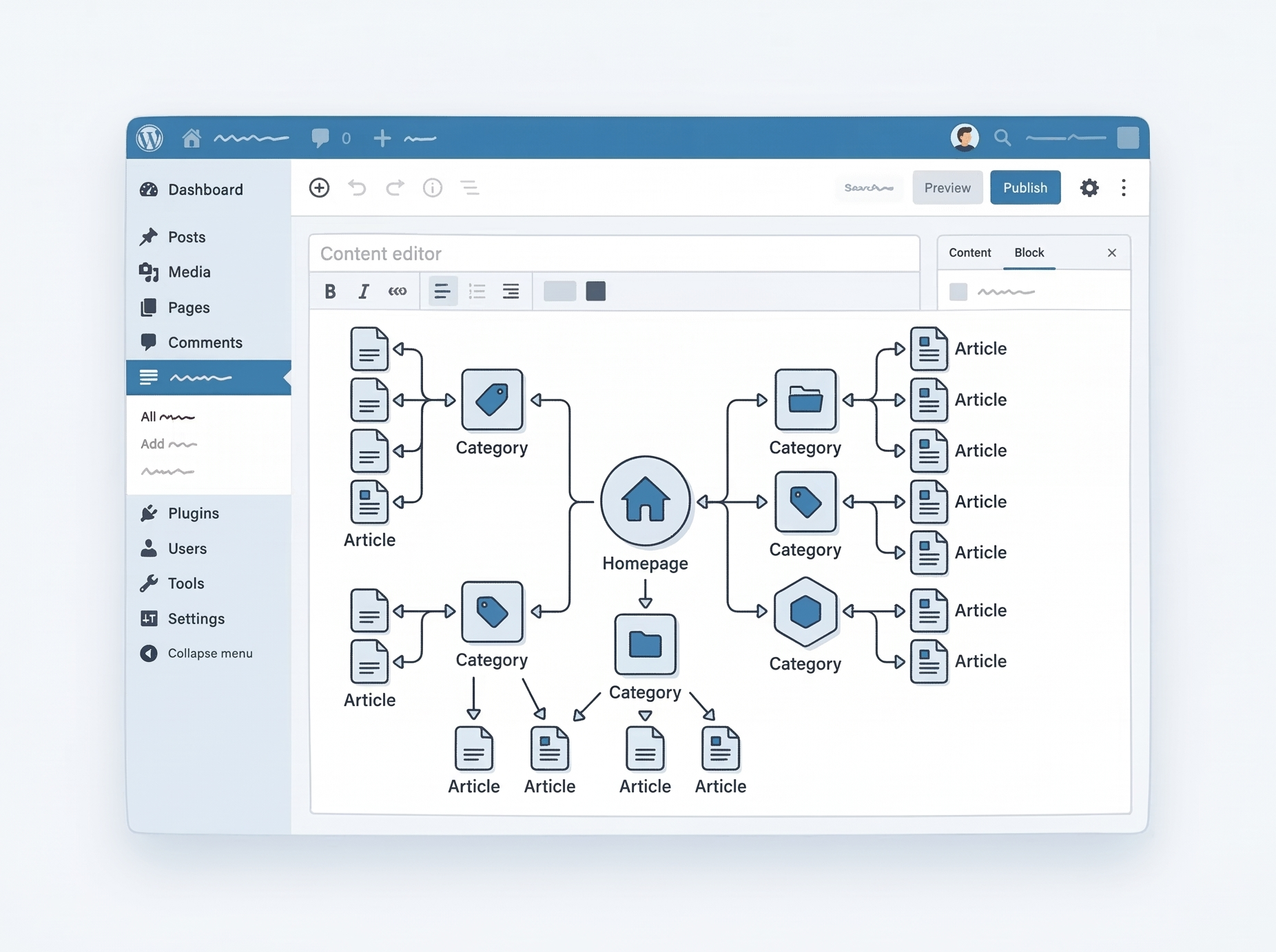Click the add block plus circle icon
Viewport: 1276px width, 952px height.
pos(319,188)
